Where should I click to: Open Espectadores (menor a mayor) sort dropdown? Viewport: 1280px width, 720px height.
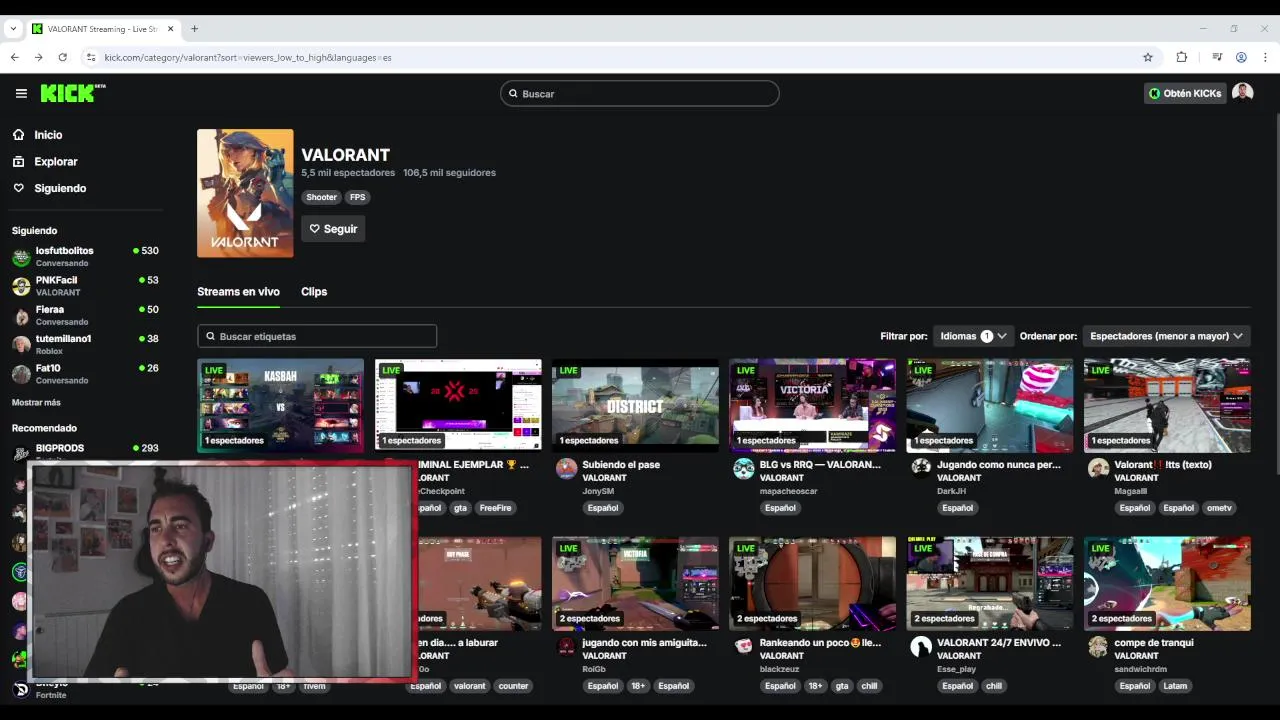pos(1166,336)
